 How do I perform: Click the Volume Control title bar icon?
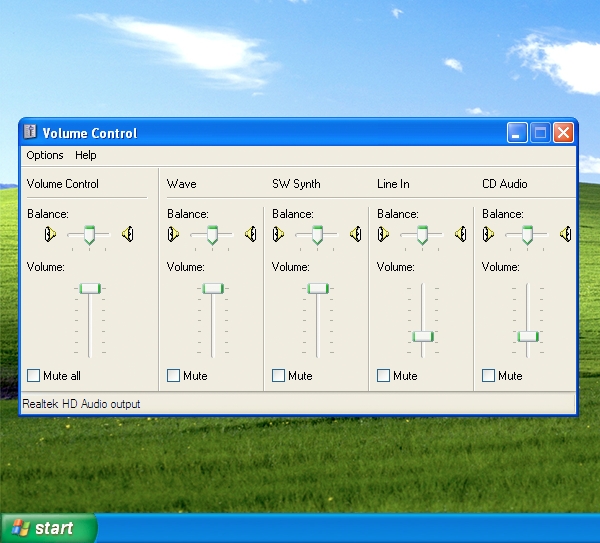tap(30, 132)
